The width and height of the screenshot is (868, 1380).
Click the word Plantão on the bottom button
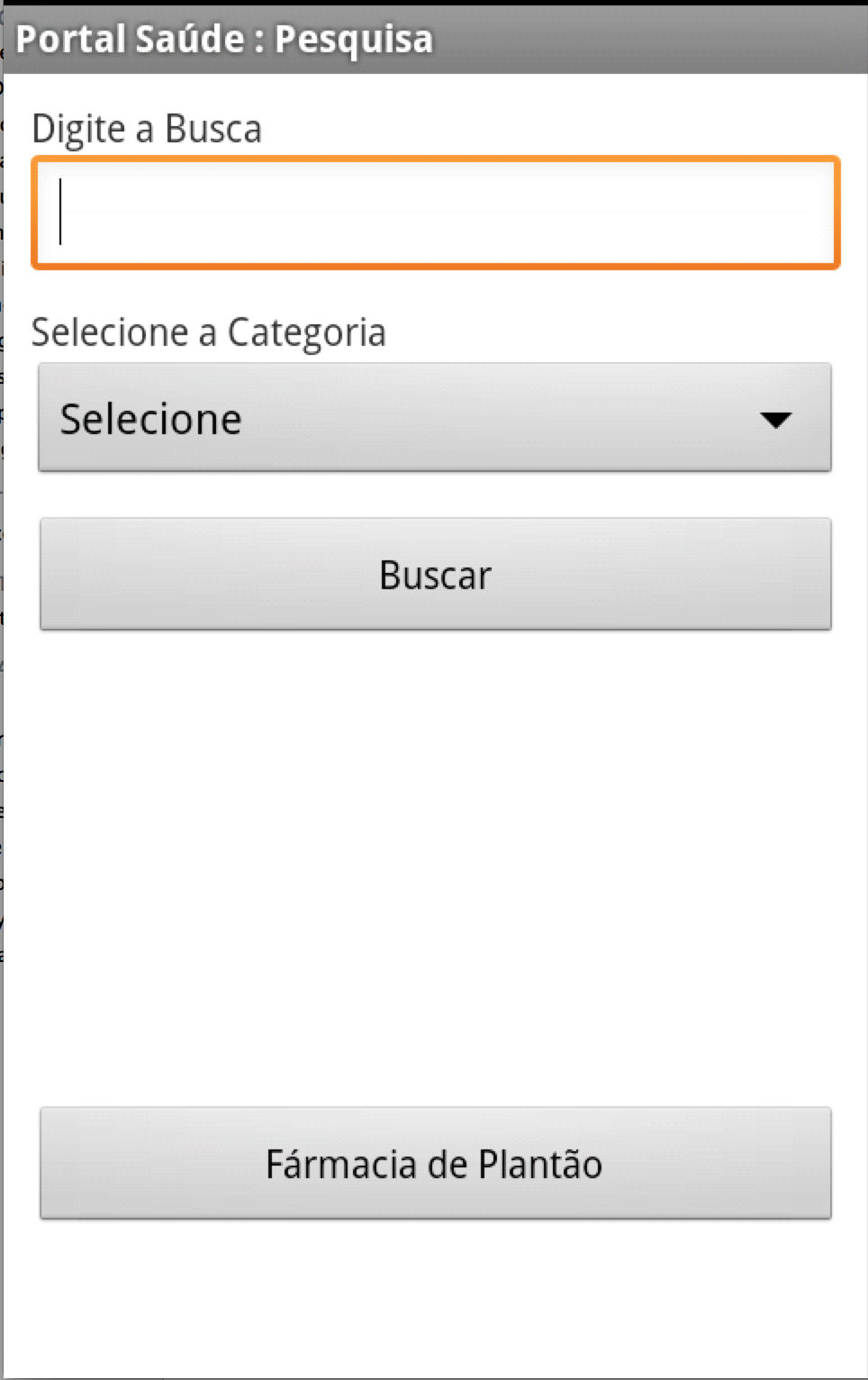(x=540, y=1164)
